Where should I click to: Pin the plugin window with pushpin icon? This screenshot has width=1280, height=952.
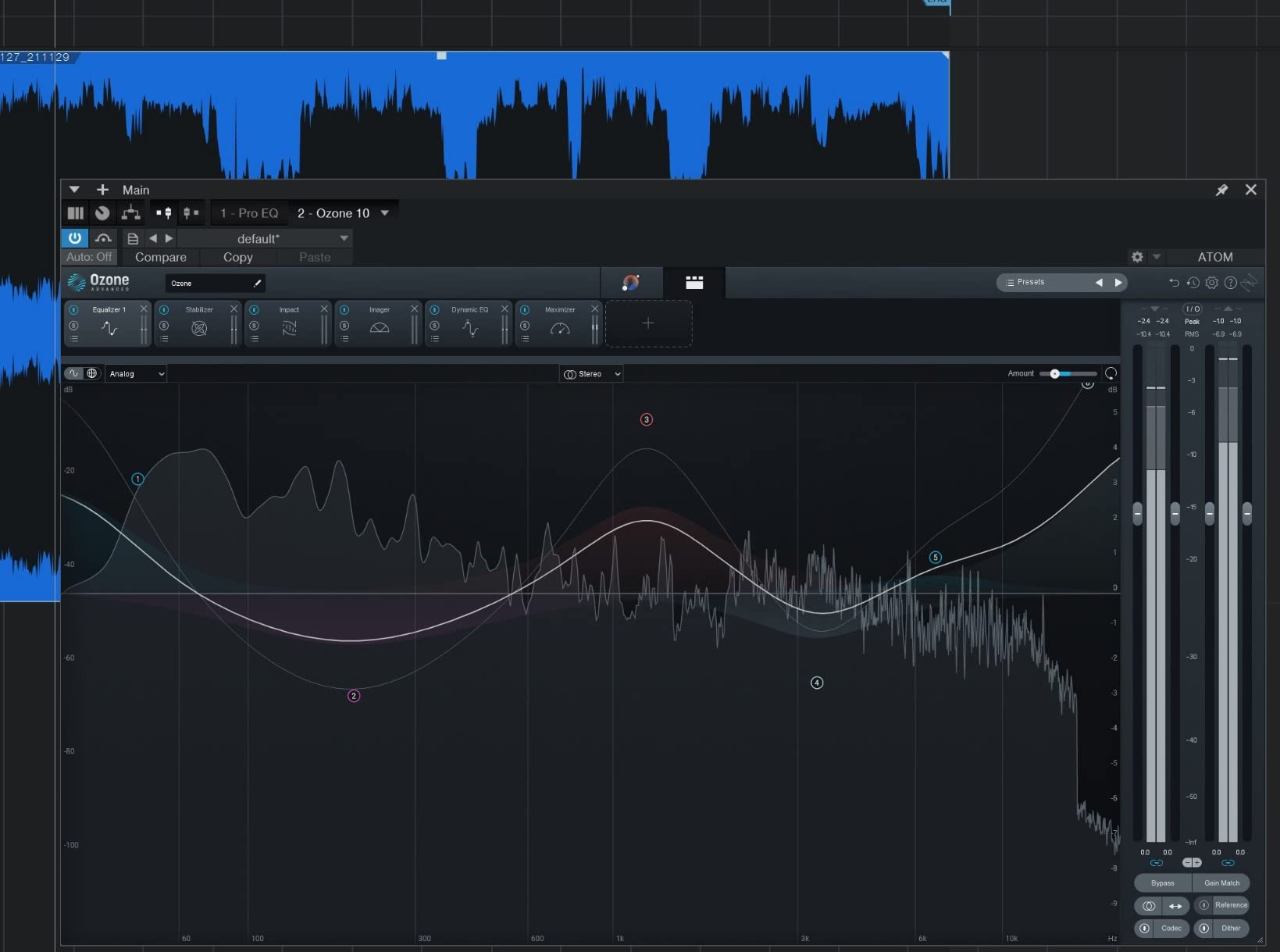point(1222,190)
